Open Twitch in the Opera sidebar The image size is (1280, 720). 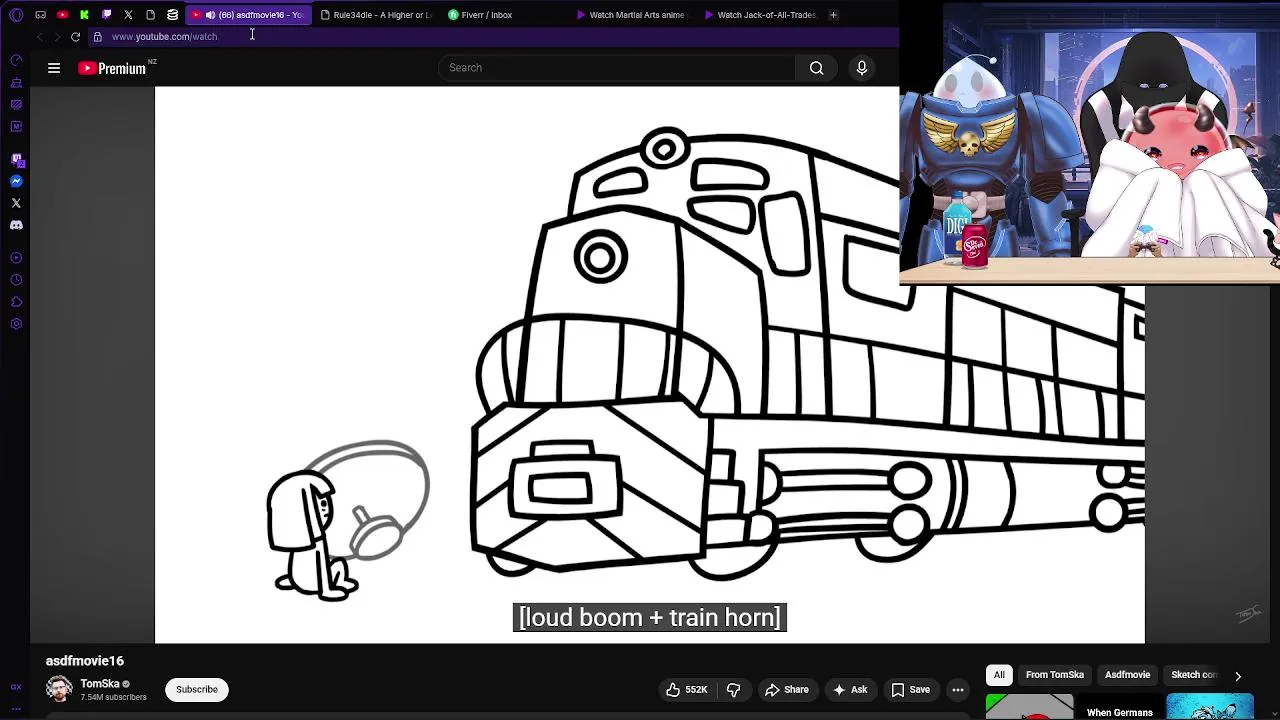[x=16, y=160]
